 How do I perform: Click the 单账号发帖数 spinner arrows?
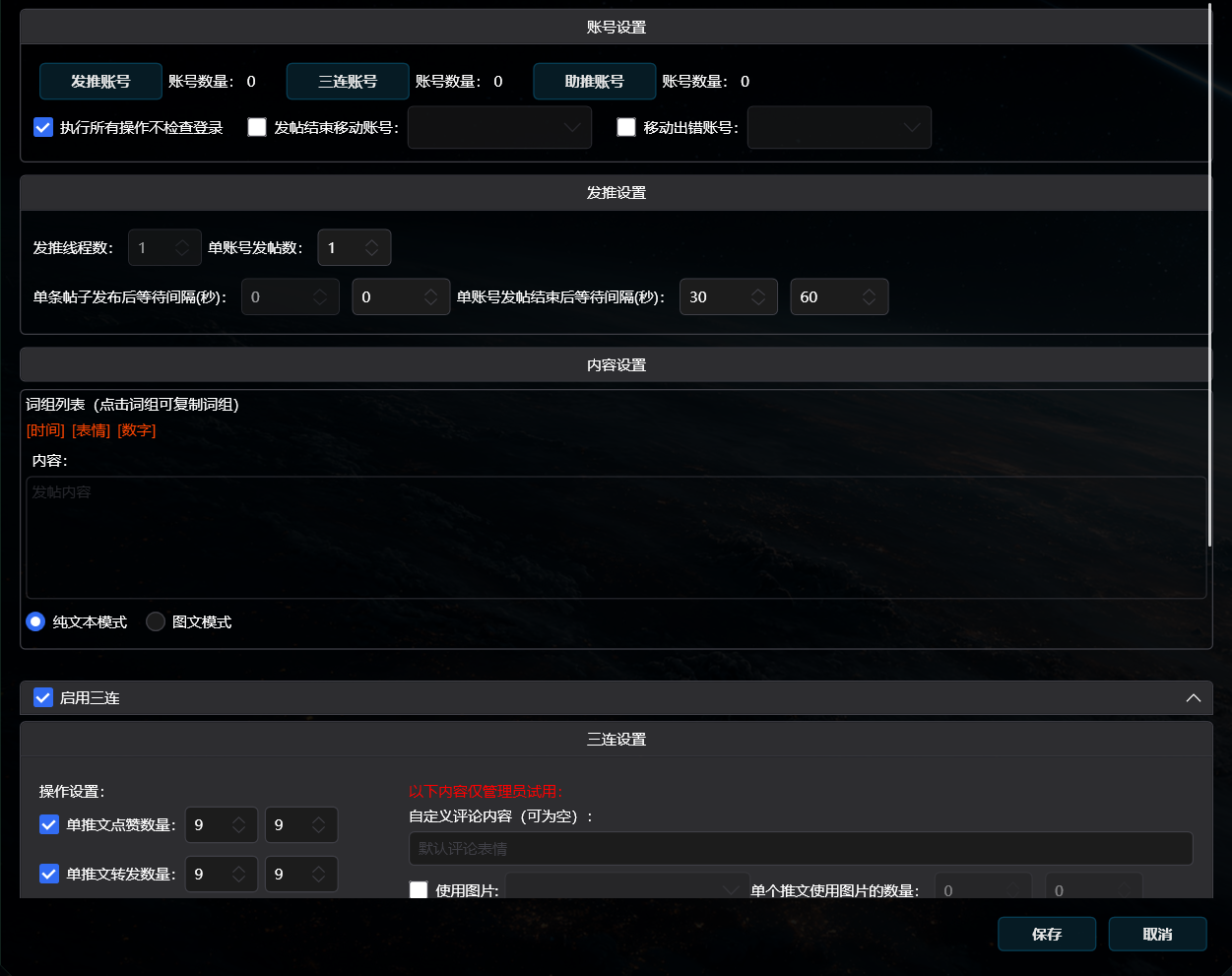(x=371, y=248)
